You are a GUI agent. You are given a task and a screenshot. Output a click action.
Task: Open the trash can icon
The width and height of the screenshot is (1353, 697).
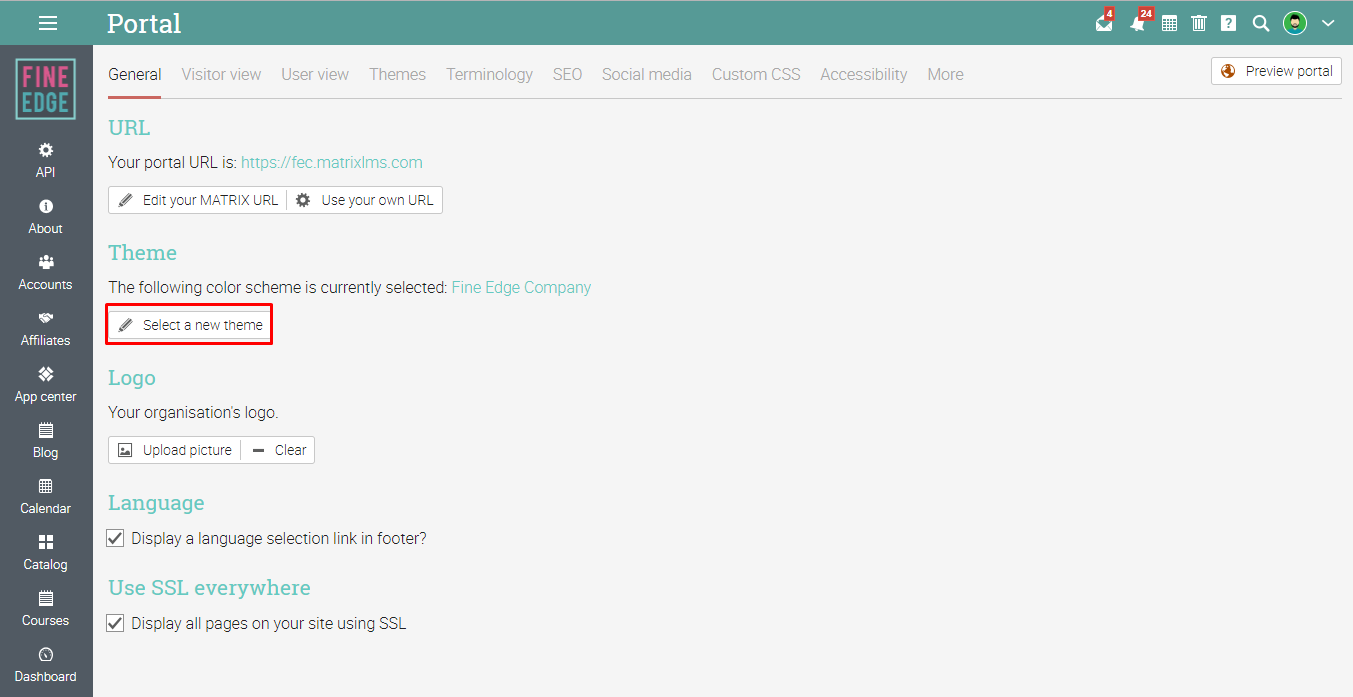[x=1199, y=23]
